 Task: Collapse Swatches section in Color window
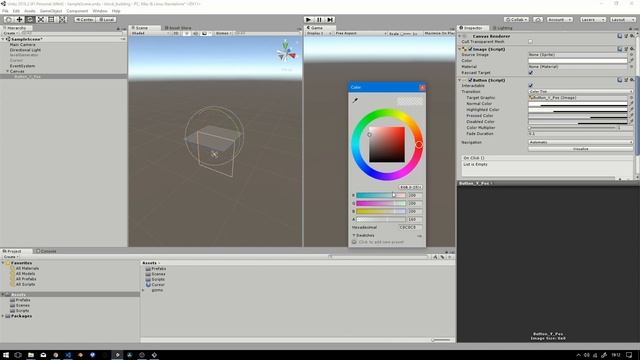tap(354, 235)
